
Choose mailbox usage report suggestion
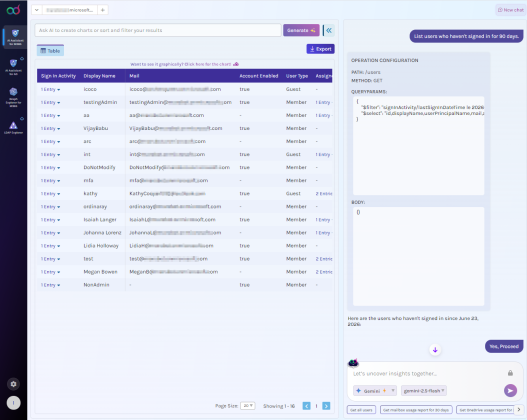coord(416,410)
